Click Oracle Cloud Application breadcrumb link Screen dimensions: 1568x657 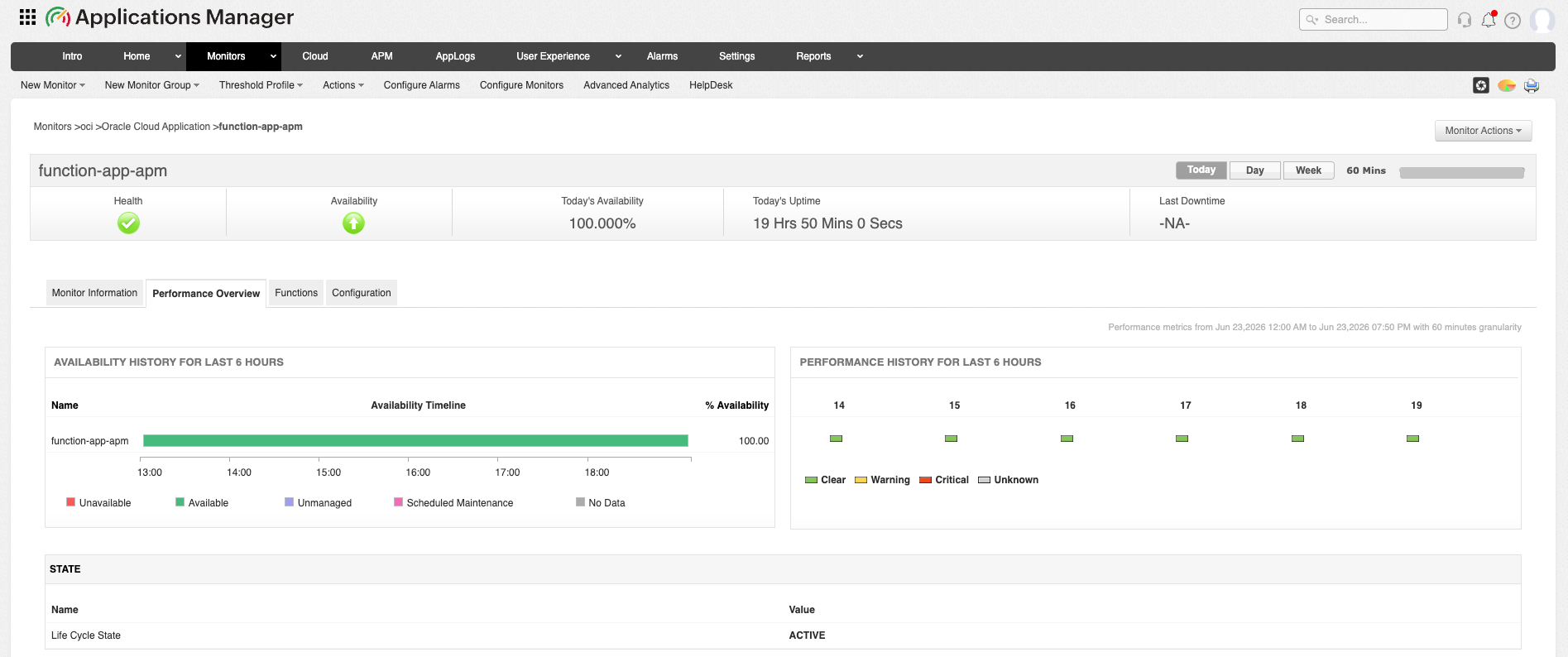click(x=156, y=127)
